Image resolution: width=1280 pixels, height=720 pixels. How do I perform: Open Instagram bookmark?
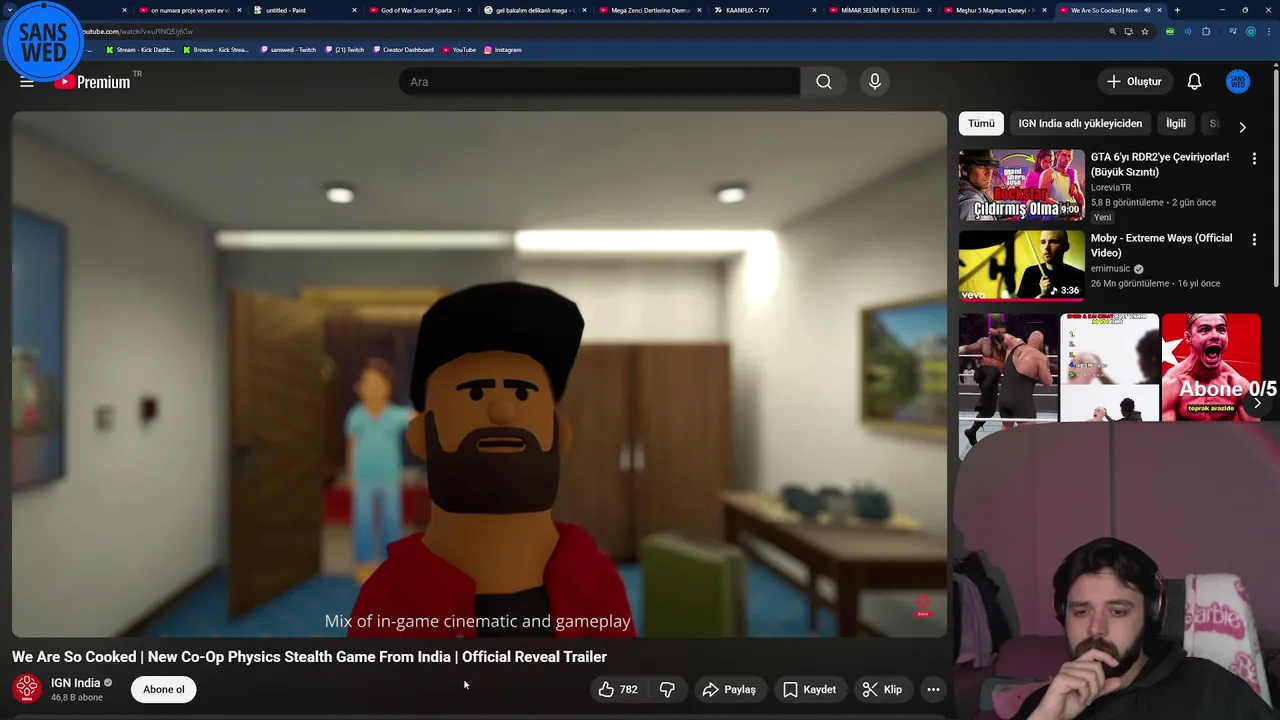click(503, 49)
